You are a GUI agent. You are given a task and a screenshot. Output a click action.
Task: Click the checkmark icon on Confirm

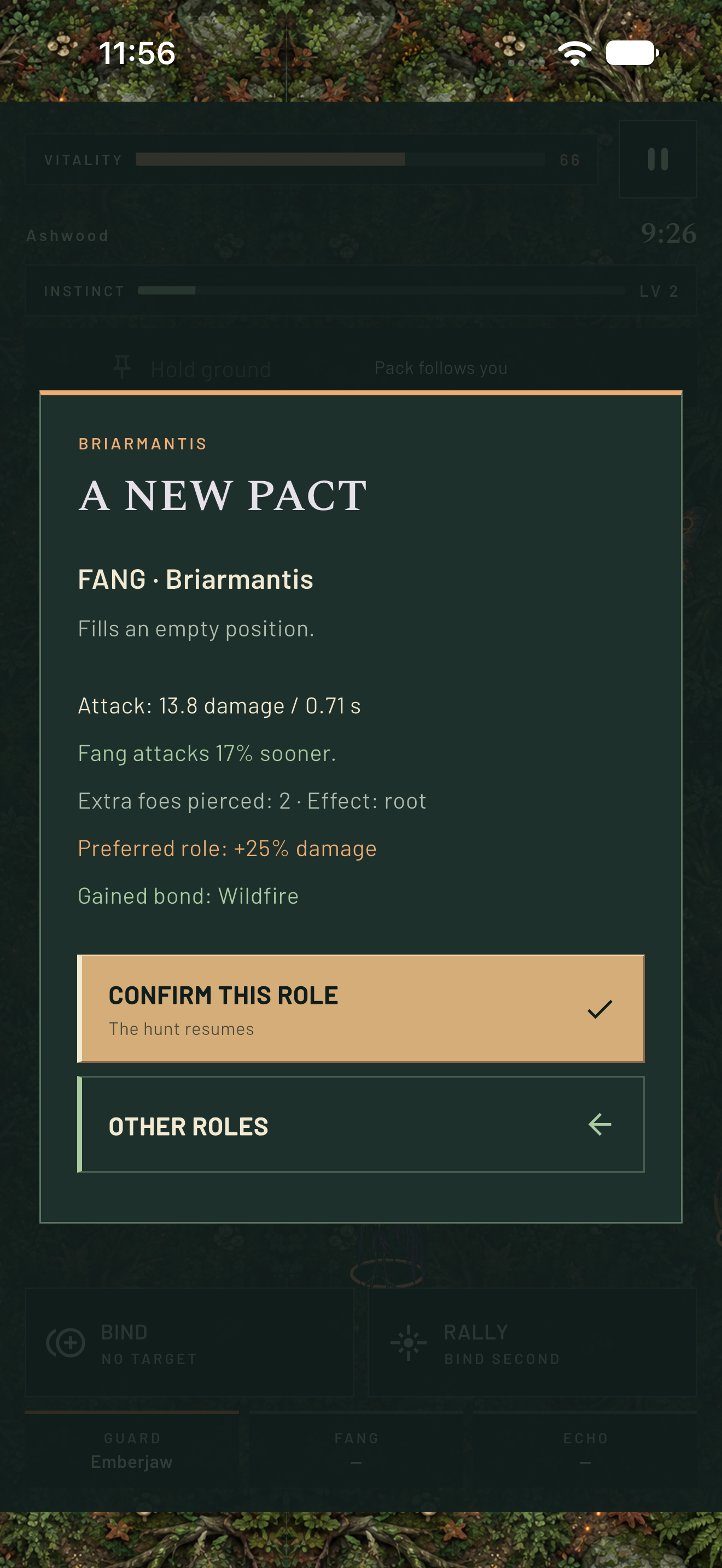[599, 1009]
